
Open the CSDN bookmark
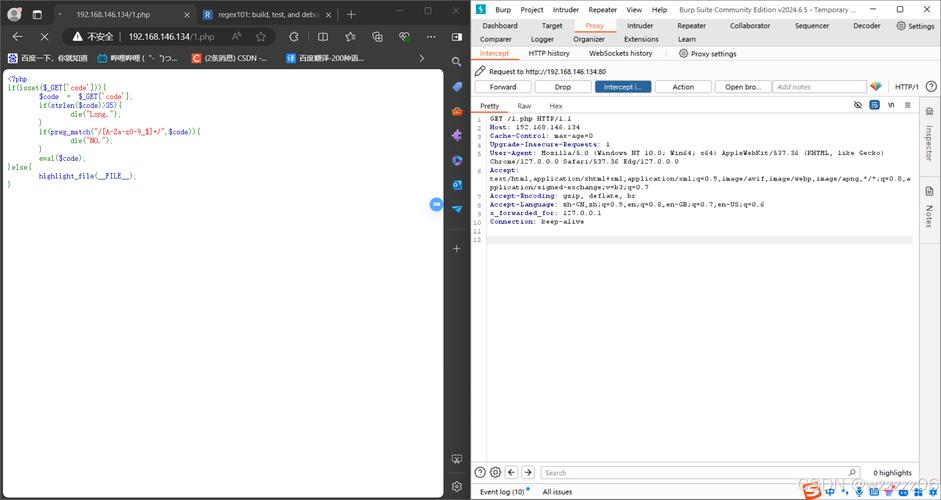pyautogui.click(x=229, y=58)
